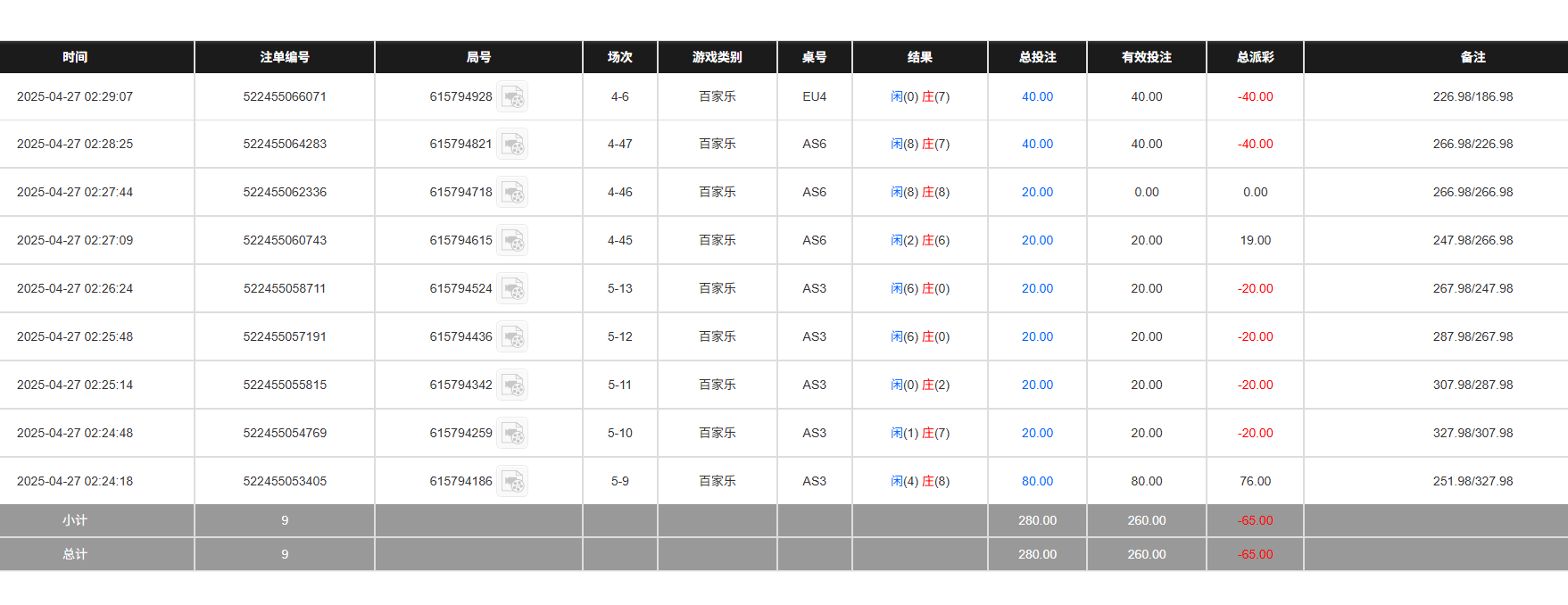Open video replay for round 615794524

pos(513,288)
